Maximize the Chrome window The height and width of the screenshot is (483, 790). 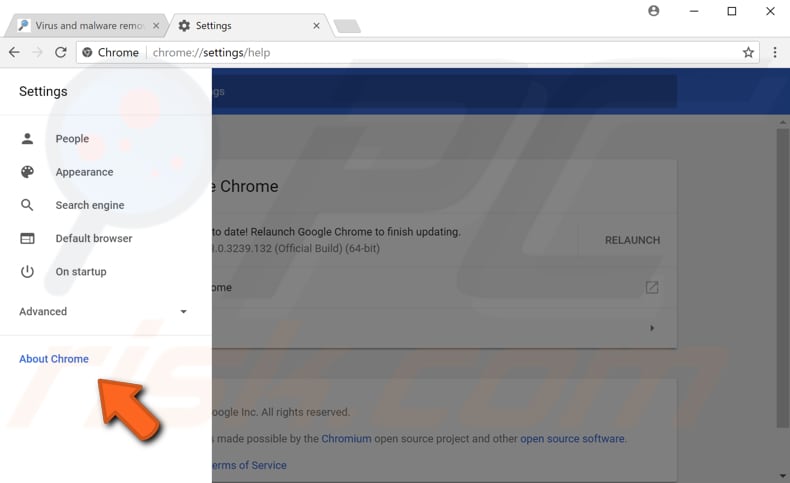click(732, 11)
